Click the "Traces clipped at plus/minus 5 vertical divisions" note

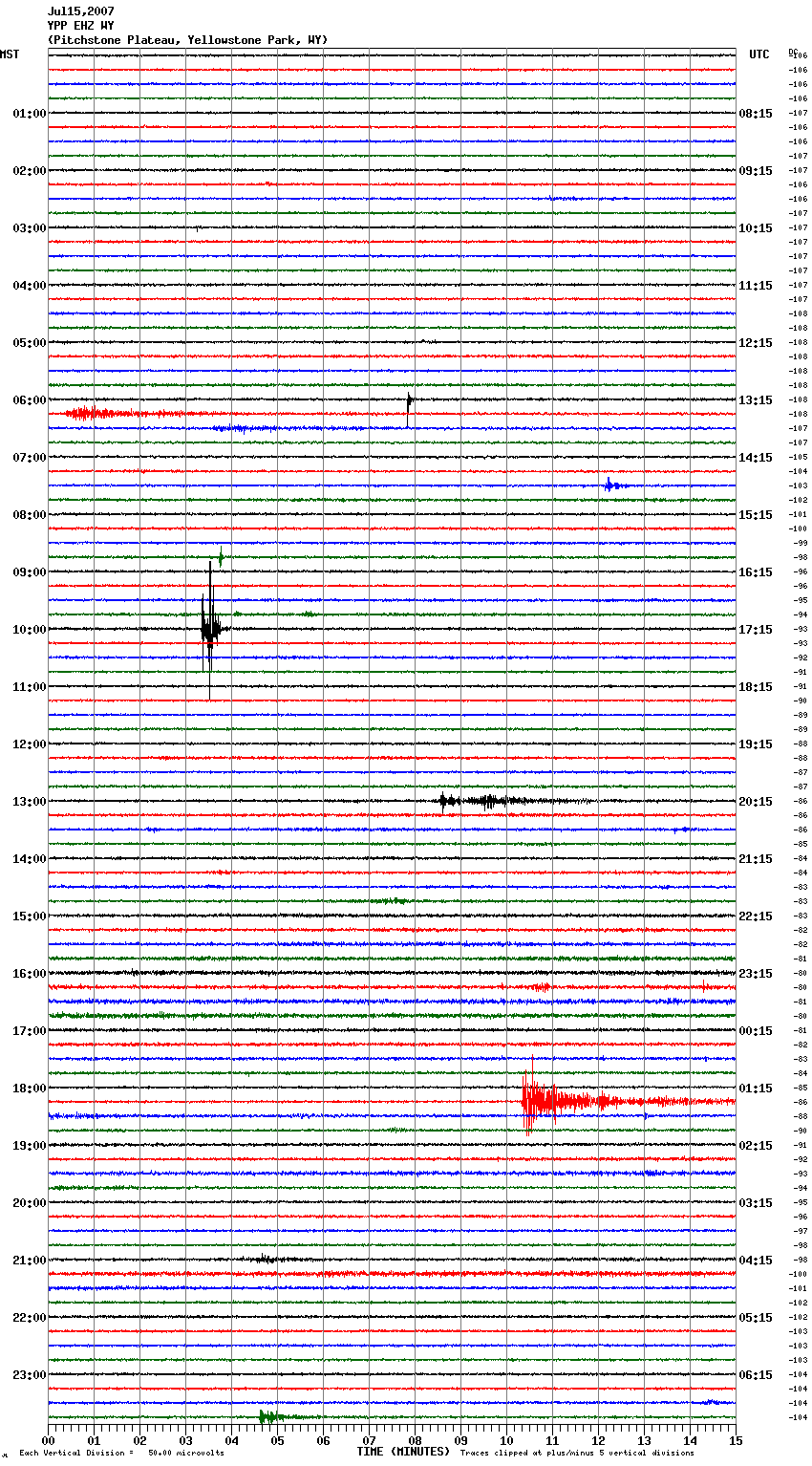(577, 1453)
